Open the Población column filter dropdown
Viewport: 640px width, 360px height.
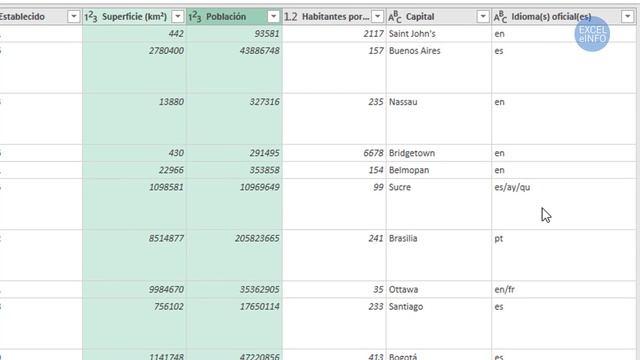coord(273,17)
